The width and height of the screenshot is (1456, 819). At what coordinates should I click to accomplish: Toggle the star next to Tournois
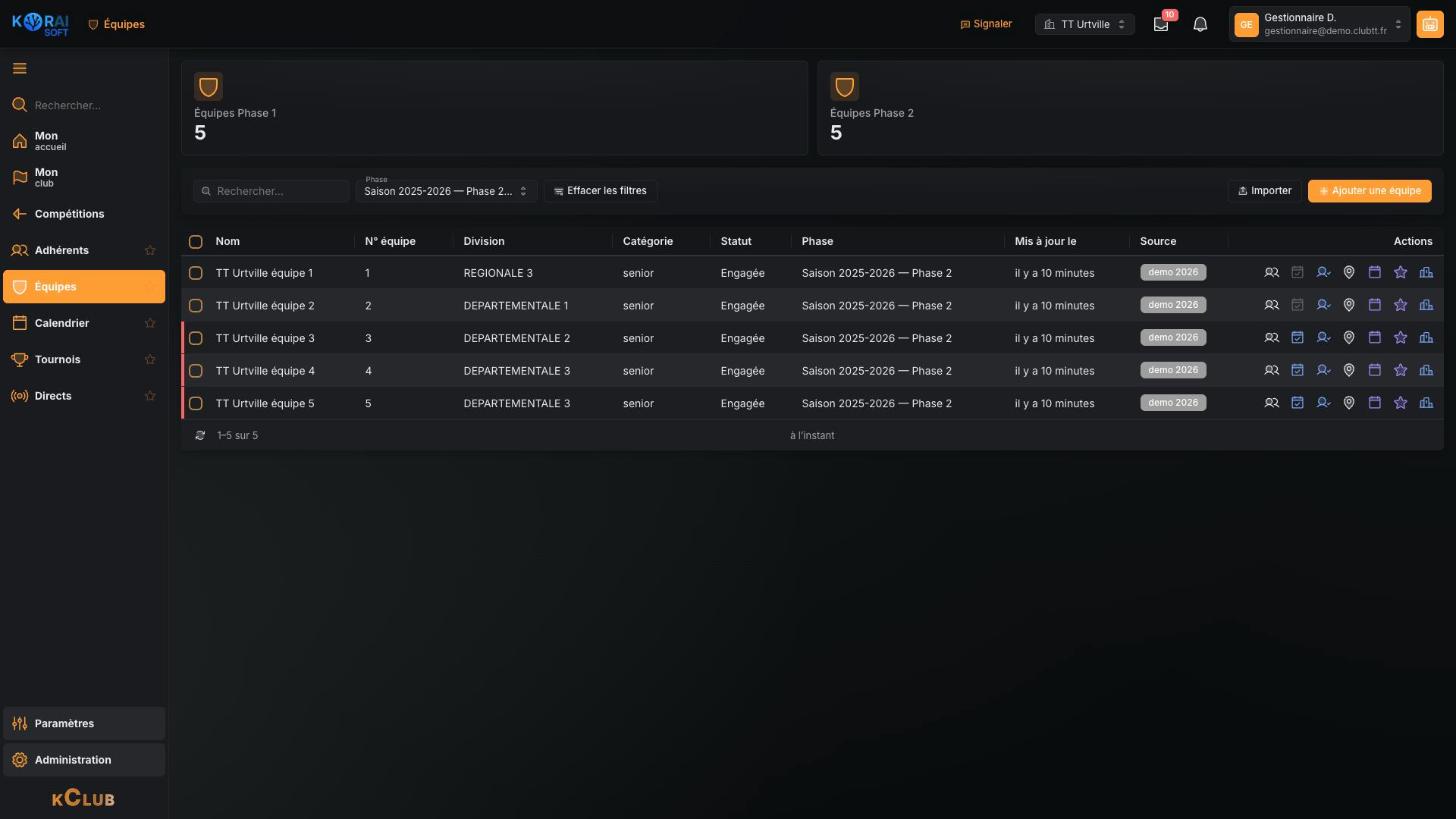[150, 360]
